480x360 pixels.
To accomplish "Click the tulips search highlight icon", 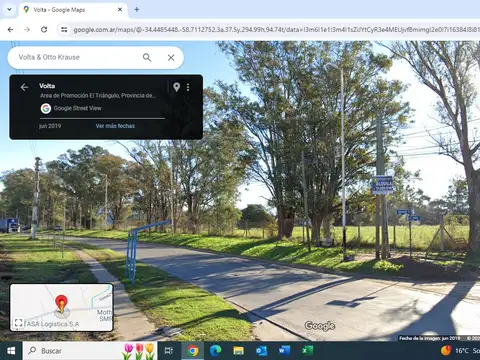I will pyautogui.click(x=139, y=351).
